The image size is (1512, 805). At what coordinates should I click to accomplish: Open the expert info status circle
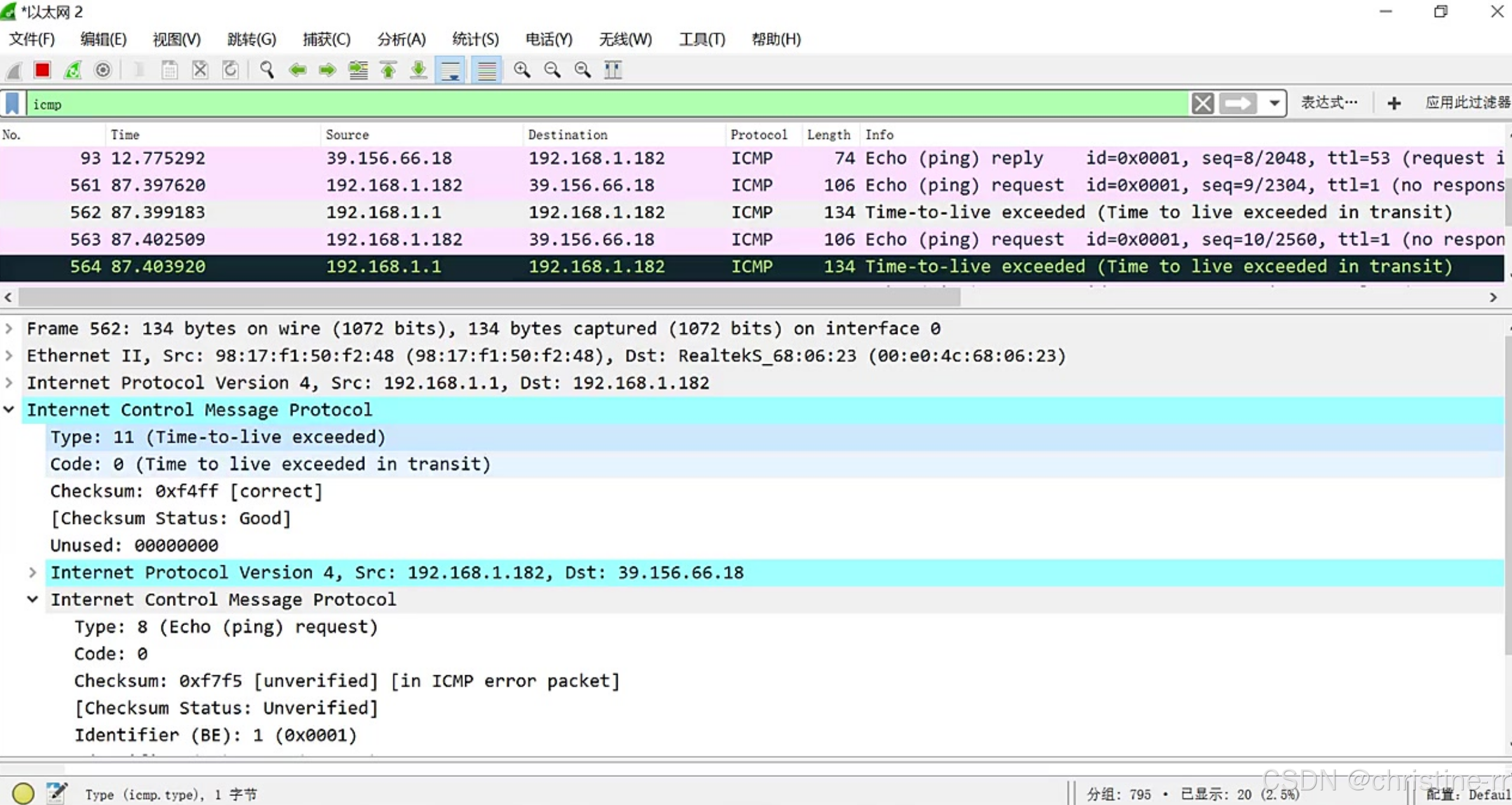point(23,793)
